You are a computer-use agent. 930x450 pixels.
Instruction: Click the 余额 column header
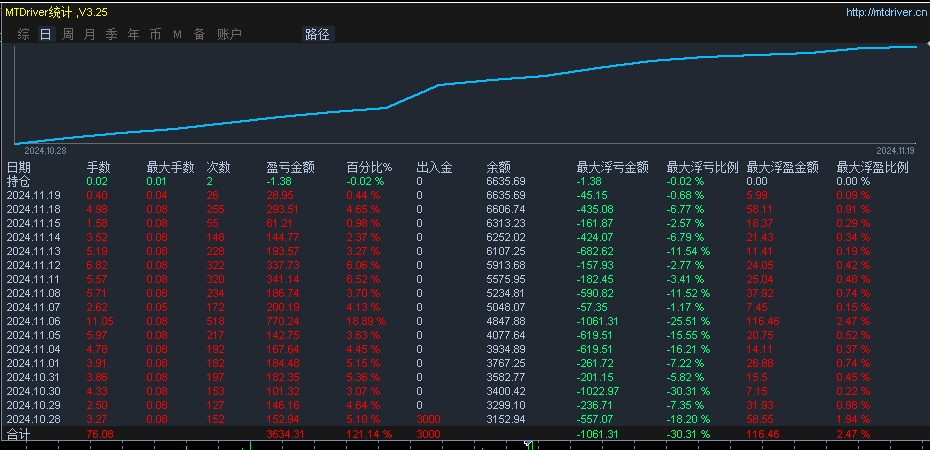pos(498,168)
